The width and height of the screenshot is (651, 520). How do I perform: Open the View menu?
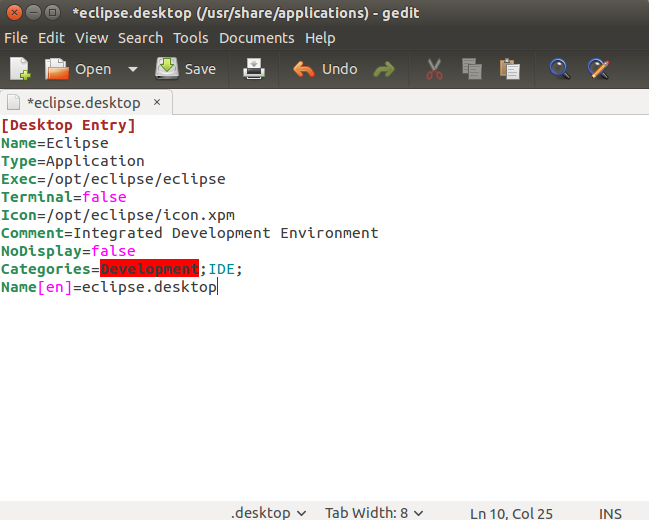[x=91, y=38]
